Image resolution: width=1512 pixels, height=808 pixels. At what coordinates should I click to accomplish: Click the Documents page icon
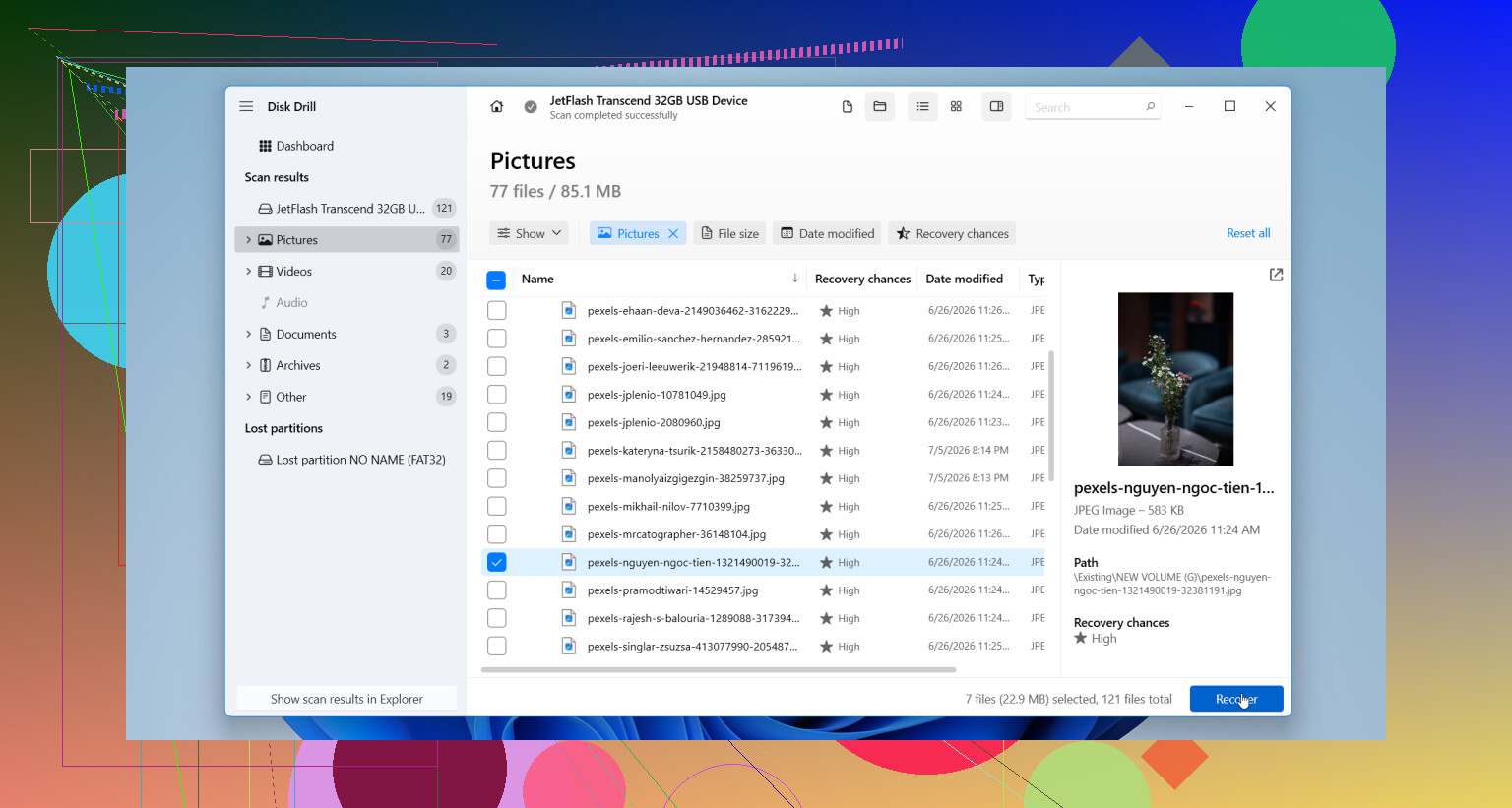pos(265,335)
